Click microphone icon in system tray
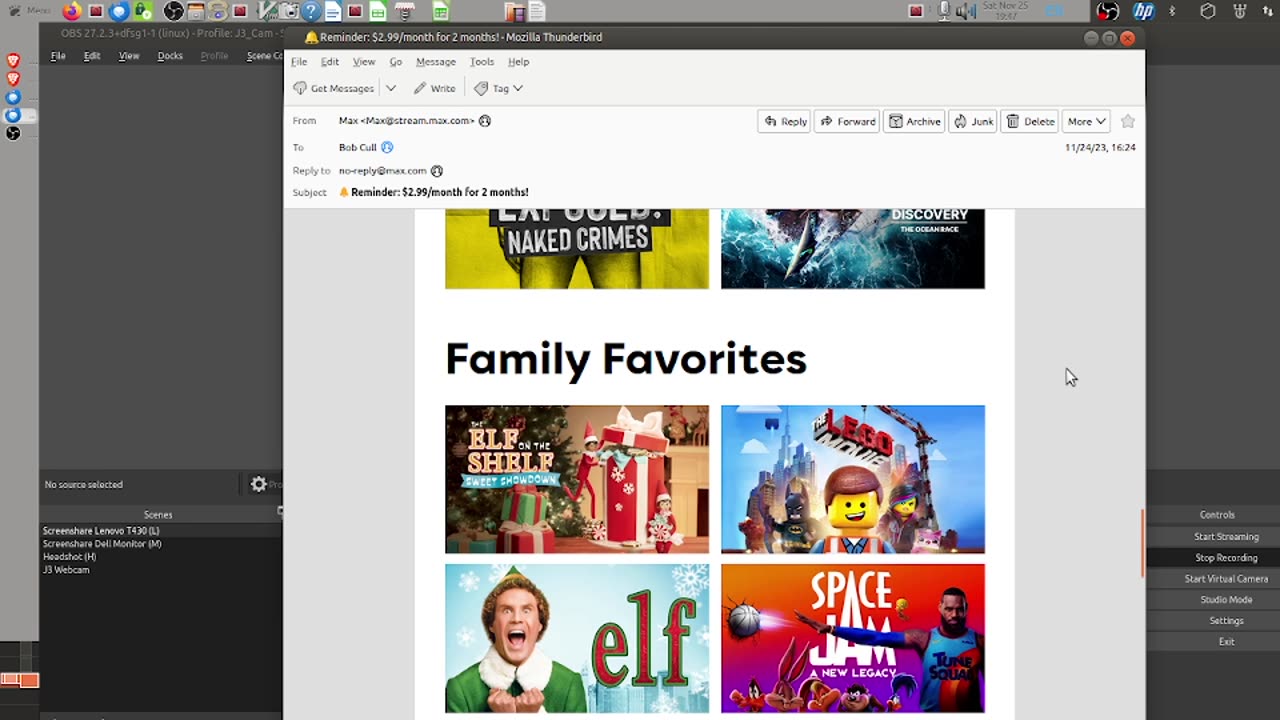This screenshot has height=720, width=1280. (x=944, y=11)
